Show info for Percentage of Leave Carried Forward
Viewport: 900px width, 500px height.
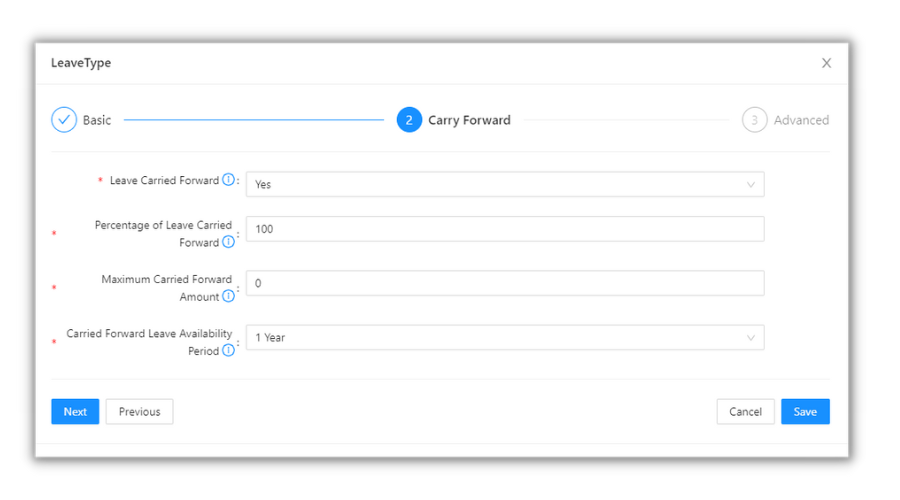point(228,242)
